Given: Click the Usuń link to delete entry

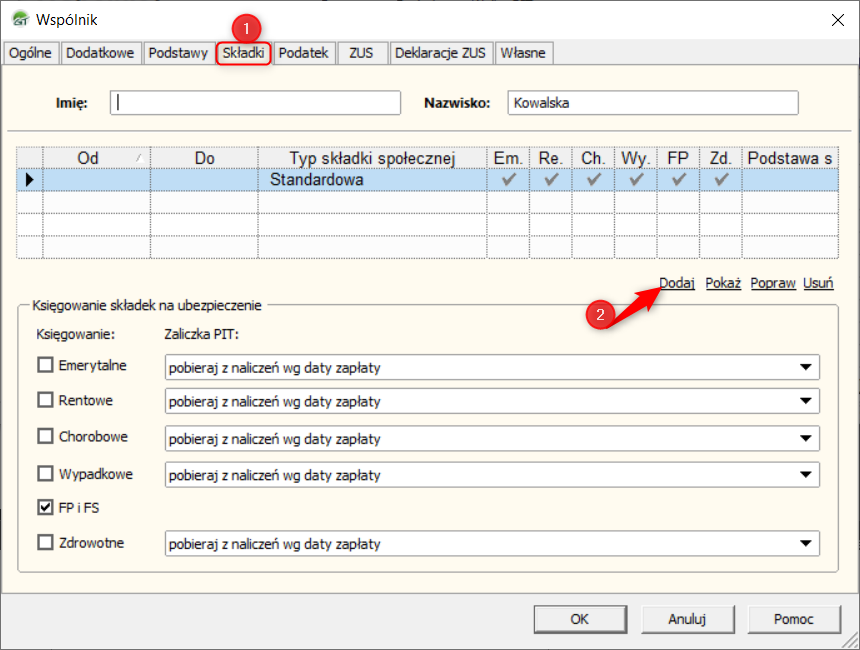Looking at the screenshot, I should point(818,283).
